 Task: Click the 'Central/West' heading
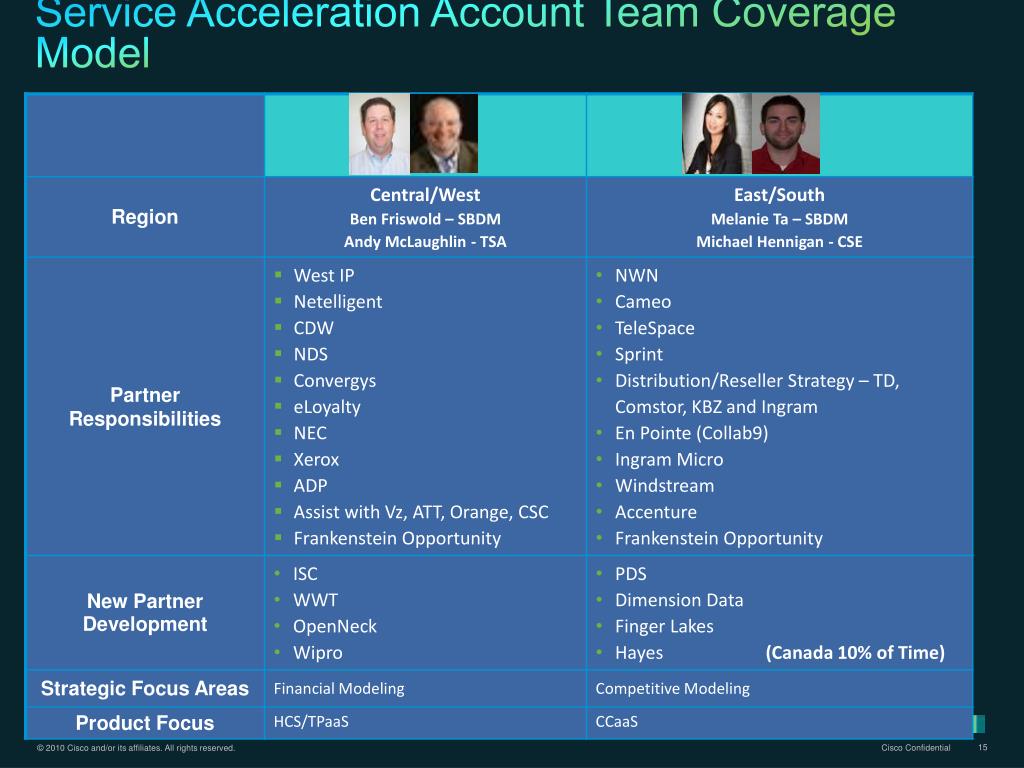[x=425, y=195]
